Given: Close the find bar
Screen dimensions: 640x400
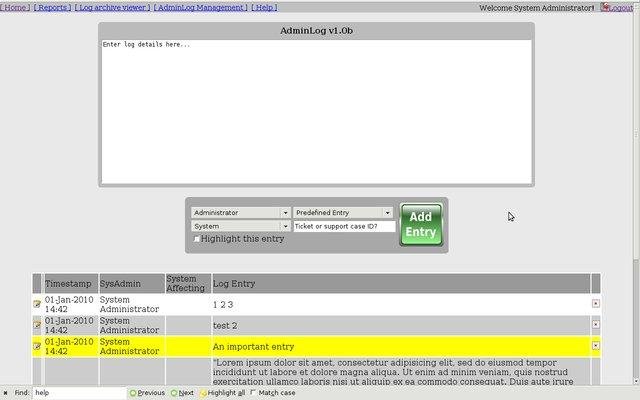Looking at the screenshot, I should coord(5,393).
